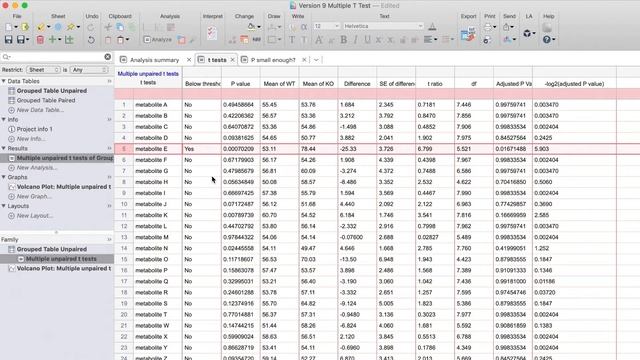640x360 pixels.
Task: Open the Helvetica font dropdown
Action: tap(383, 26)
